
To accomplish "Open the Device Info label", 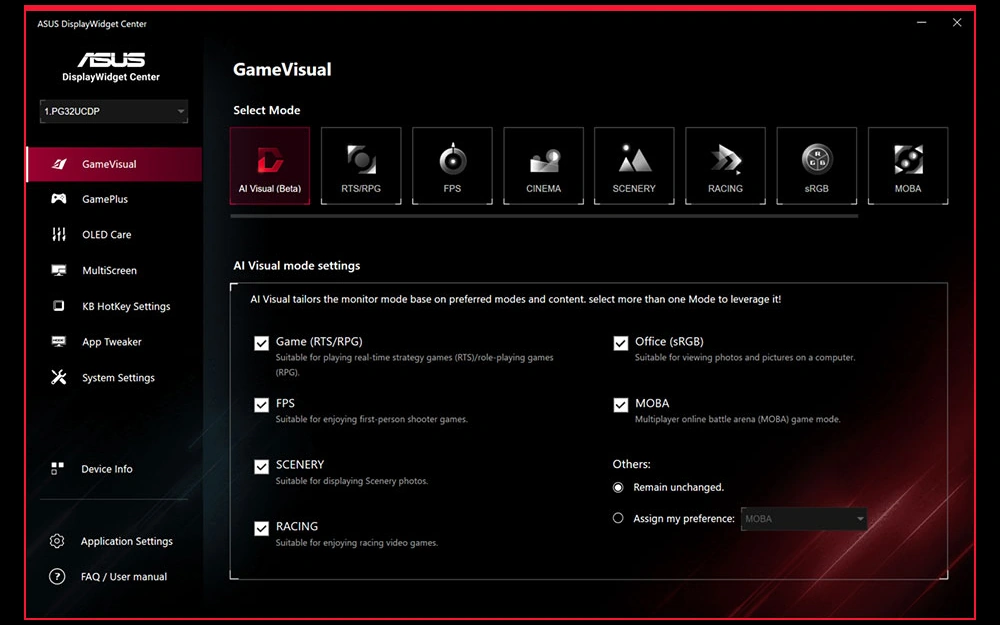I will click(107, 469).
